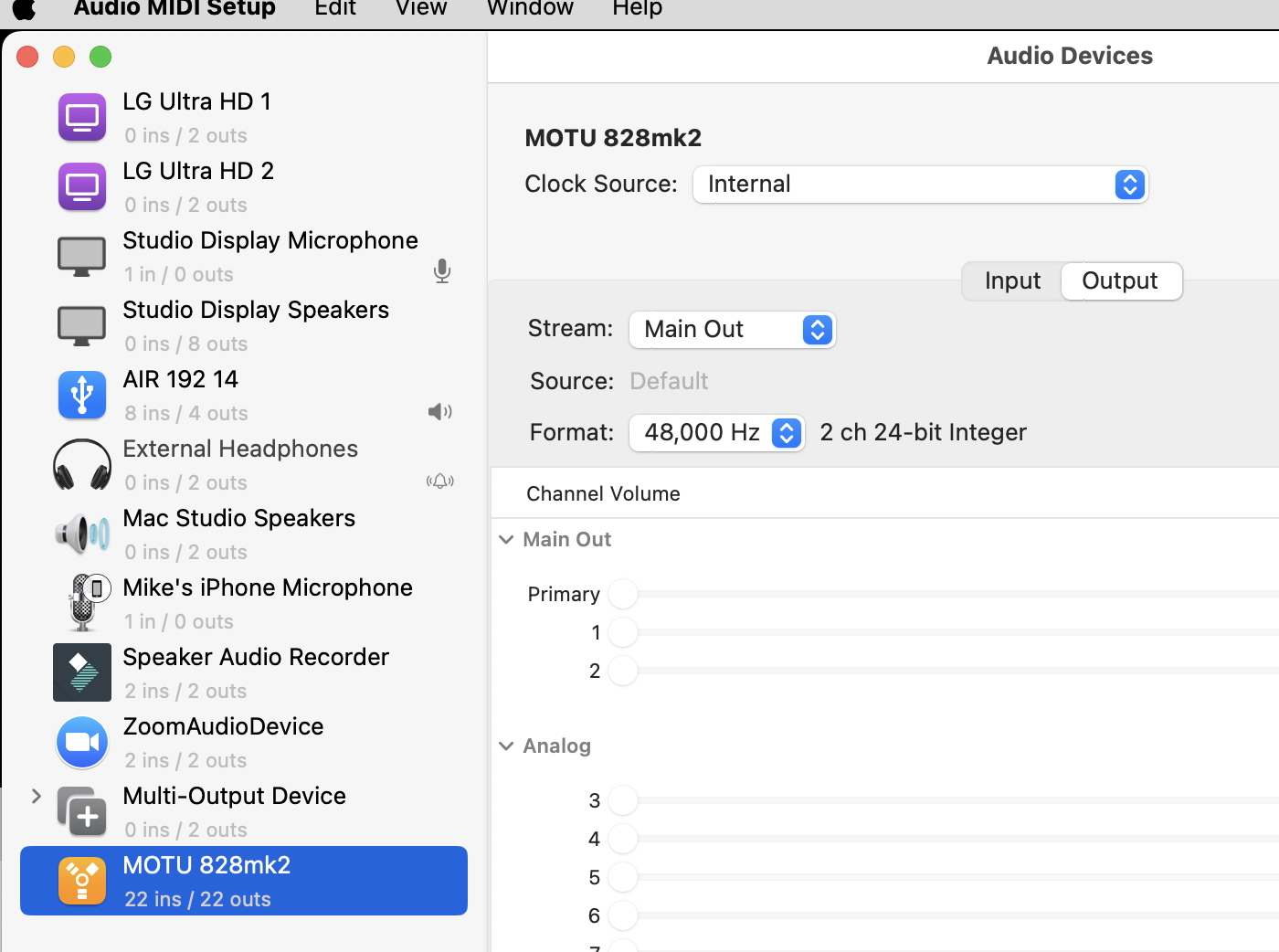Collapse the Main Out channel group
This screenshot has height=952, width=1279.
pos(506,539)
